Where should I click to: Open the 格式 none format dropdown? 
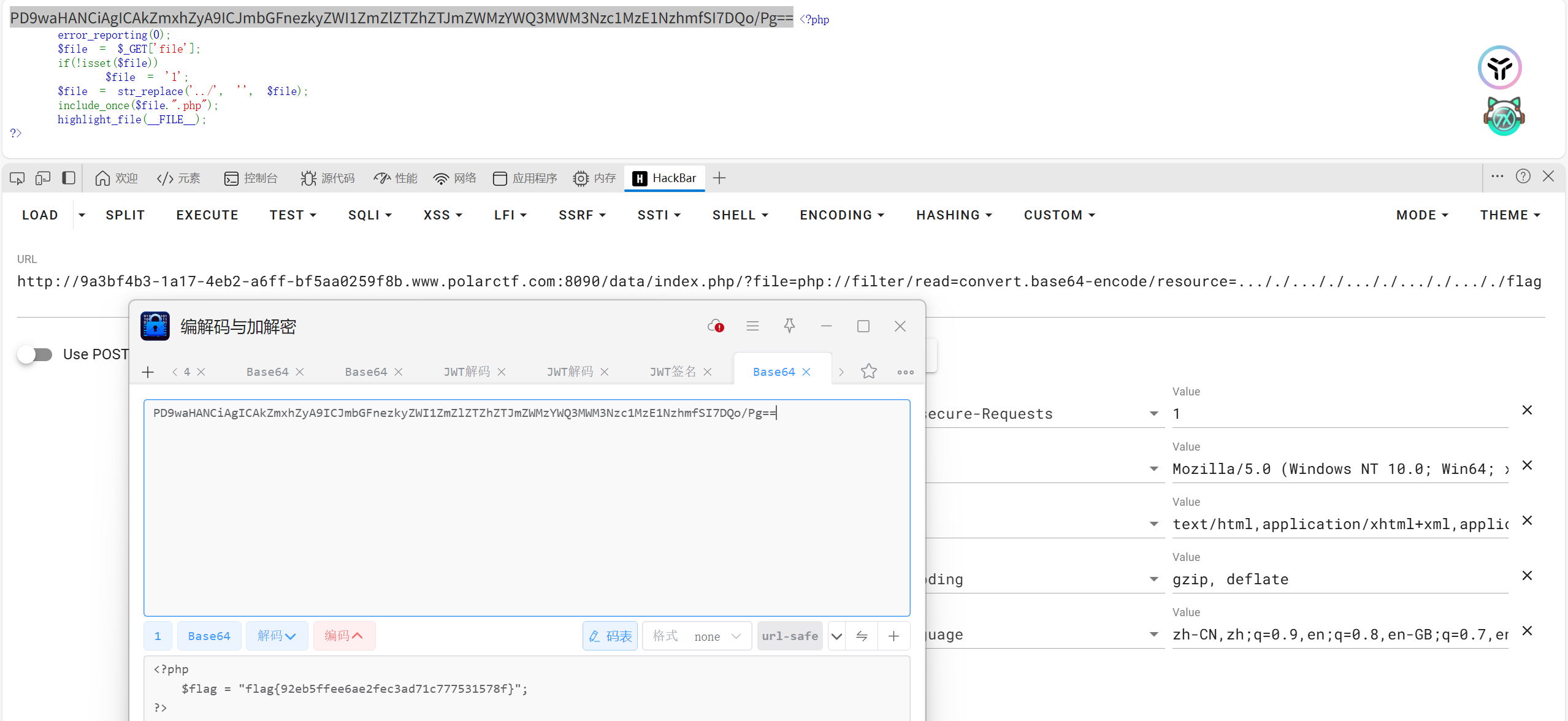click(697, 636)
